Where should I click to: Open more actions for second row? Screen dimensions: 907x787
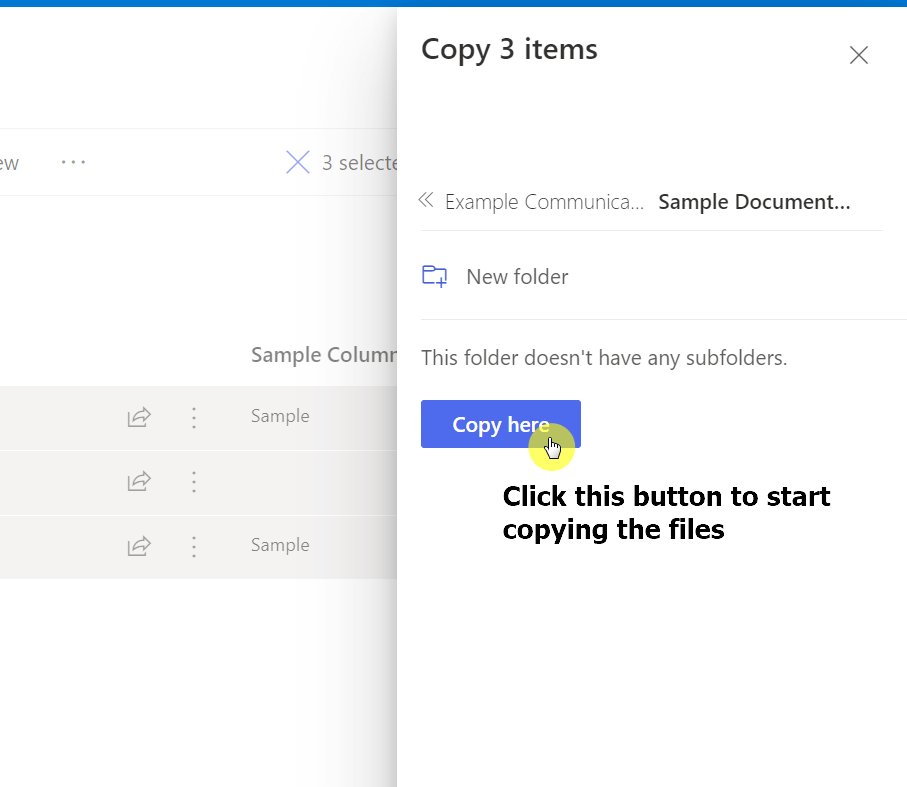(194, 482)
